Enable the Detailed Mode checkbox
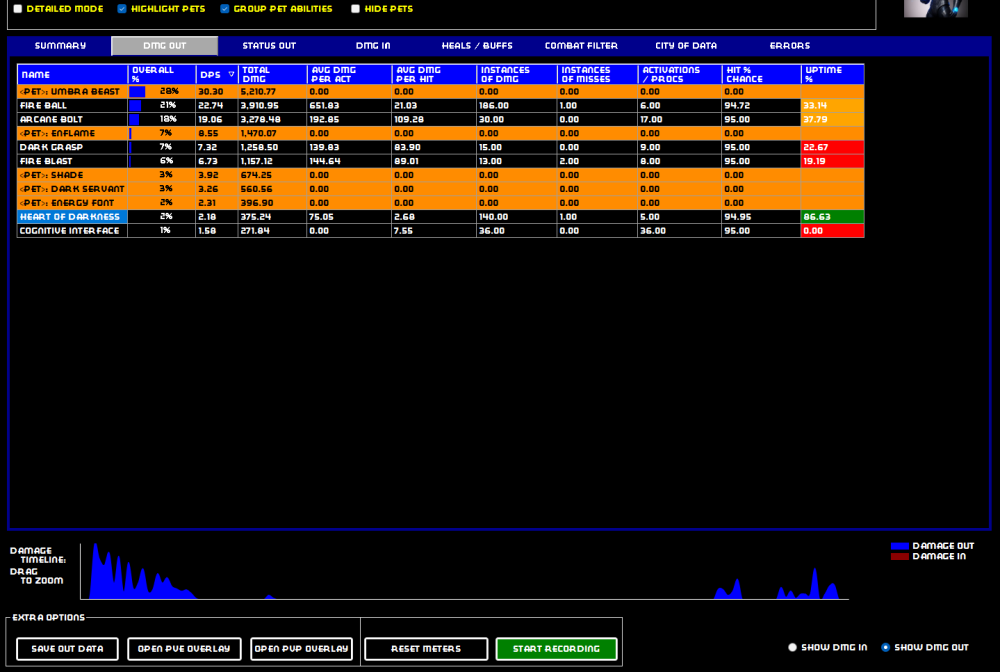The image size is (1000, 672). click(x=18, y=9)
